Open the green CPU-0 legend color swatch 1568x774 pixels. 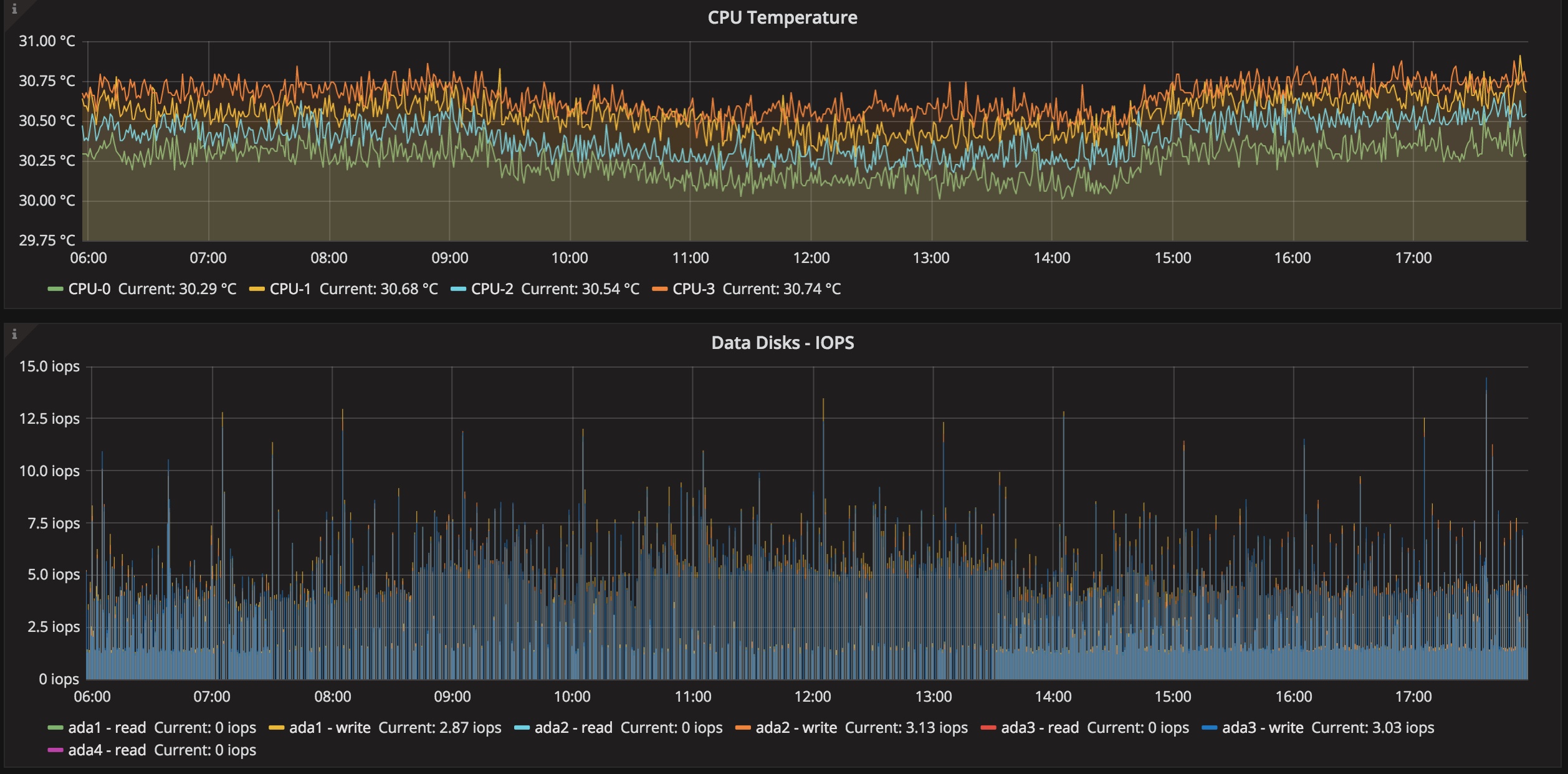pos(55,289)
